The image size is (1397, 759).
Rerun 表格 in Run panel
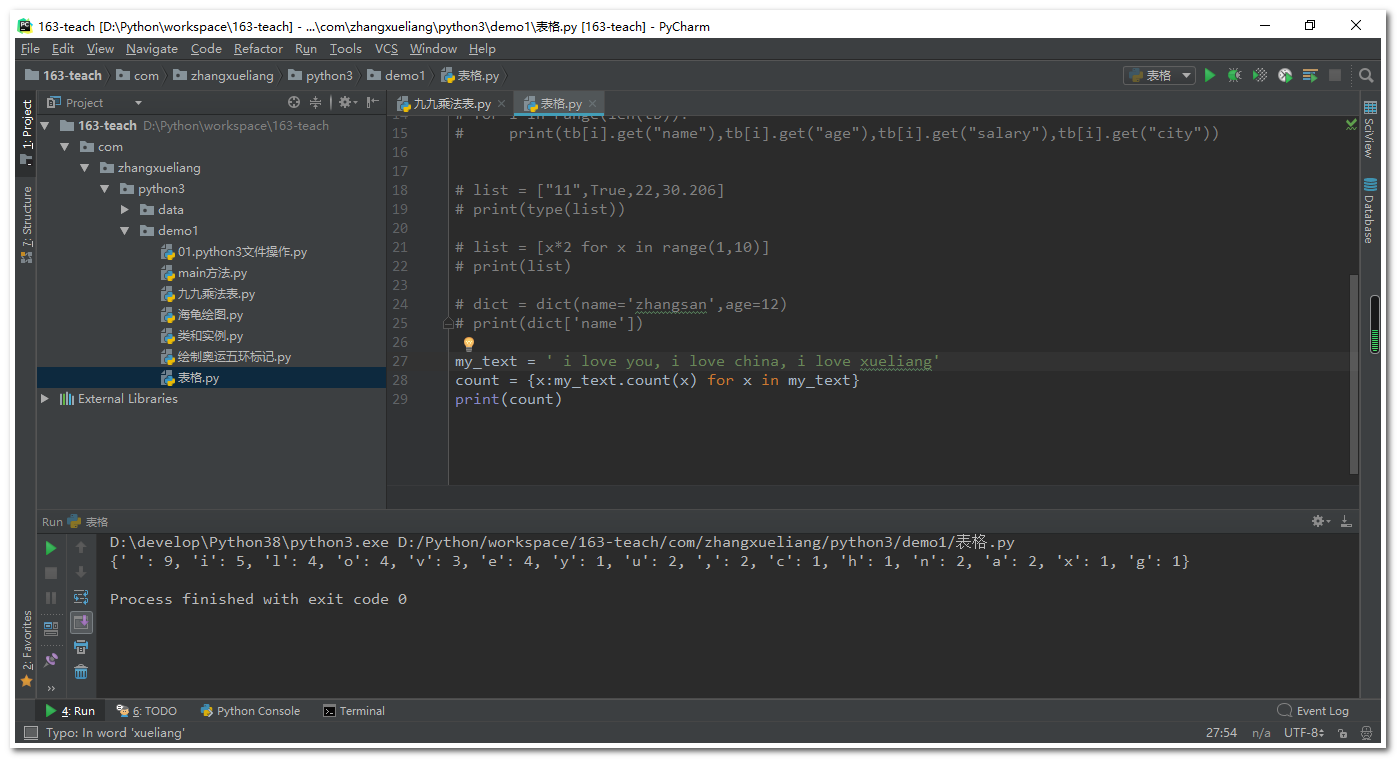point(51,548)
